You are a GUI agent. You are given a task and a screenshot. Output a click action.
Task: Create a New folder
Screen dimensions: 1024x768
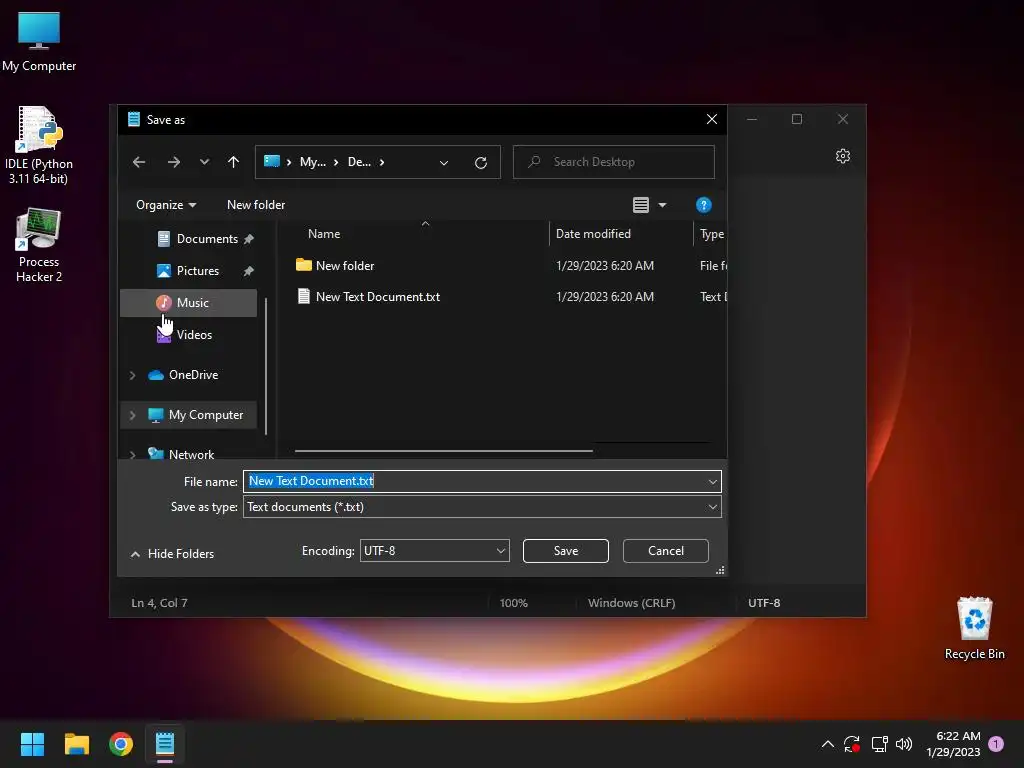(256, 205)
